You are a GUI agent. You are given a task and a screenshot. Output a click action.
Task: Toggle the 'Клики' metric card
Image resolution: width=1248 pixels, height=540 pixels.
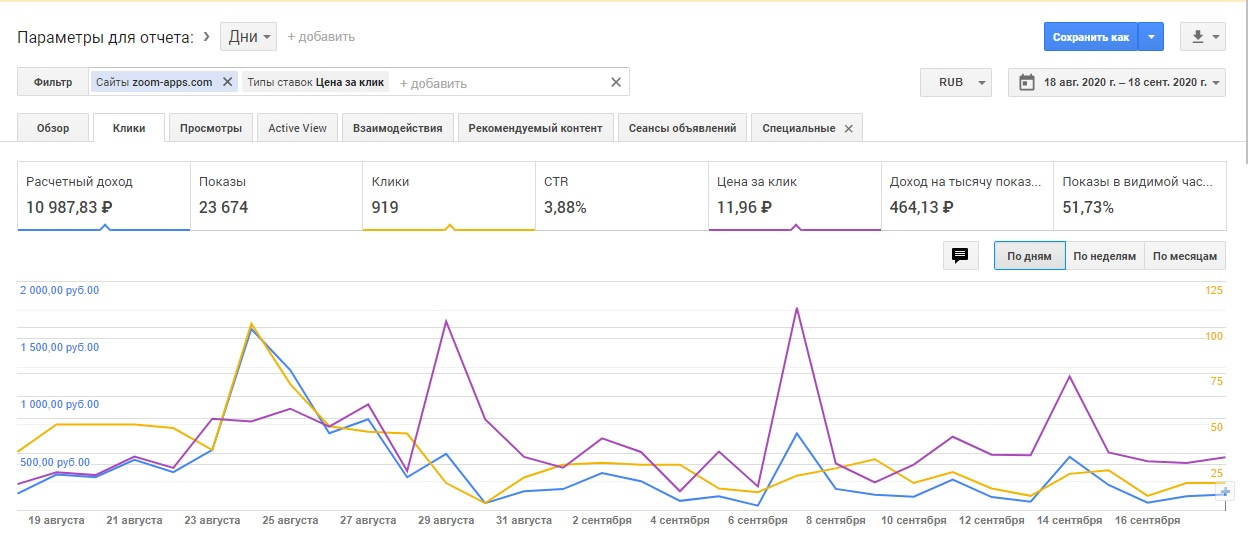click(448, 196)
